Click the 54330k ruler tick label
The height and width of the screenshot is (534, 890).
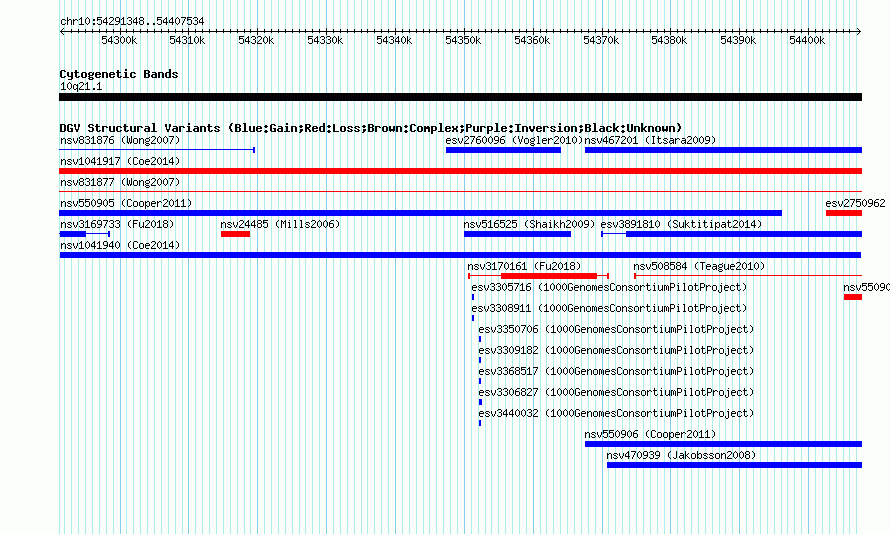(x=325, y=40)
